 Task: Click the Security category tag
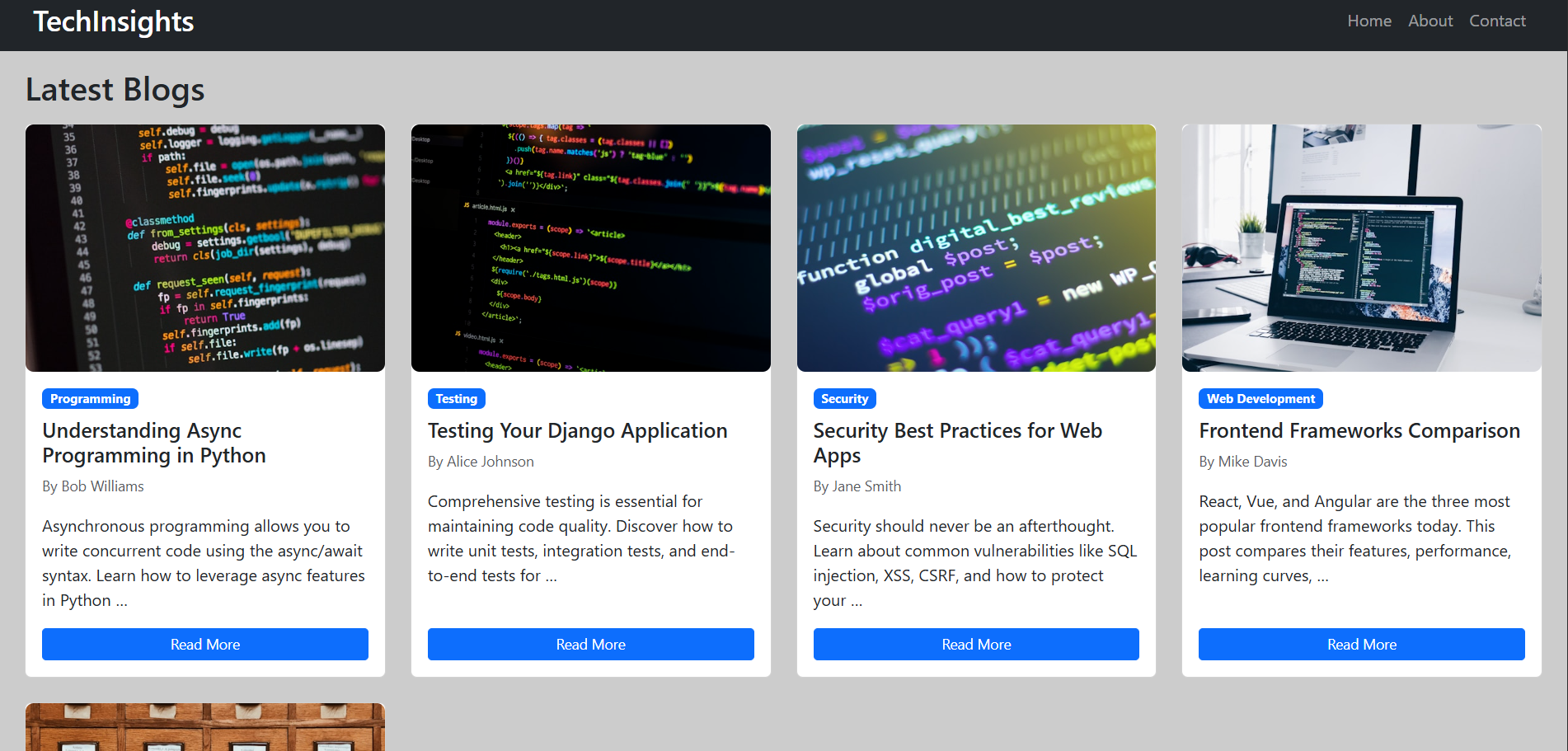click(844, 399)
